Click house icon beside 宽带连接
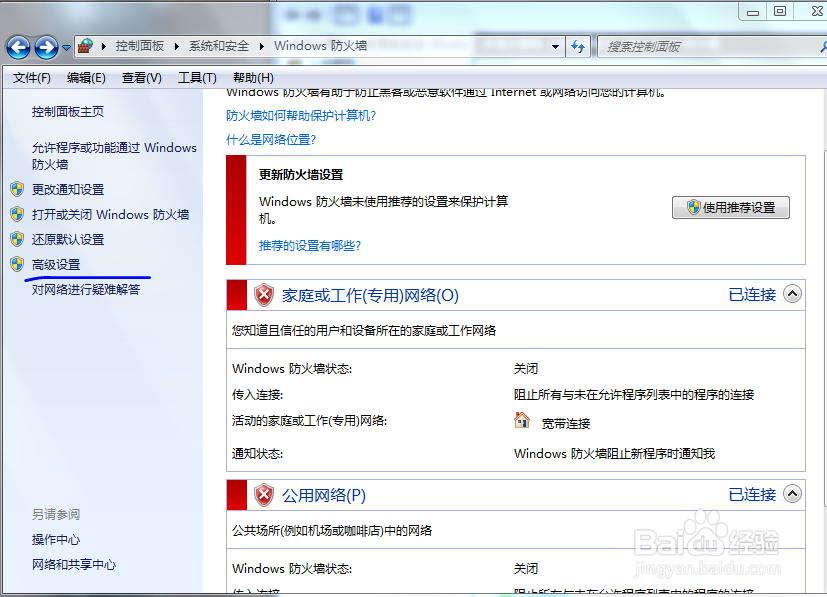This screenshot has height=597, width=827. pyautogui.click(x=522, y=420)
